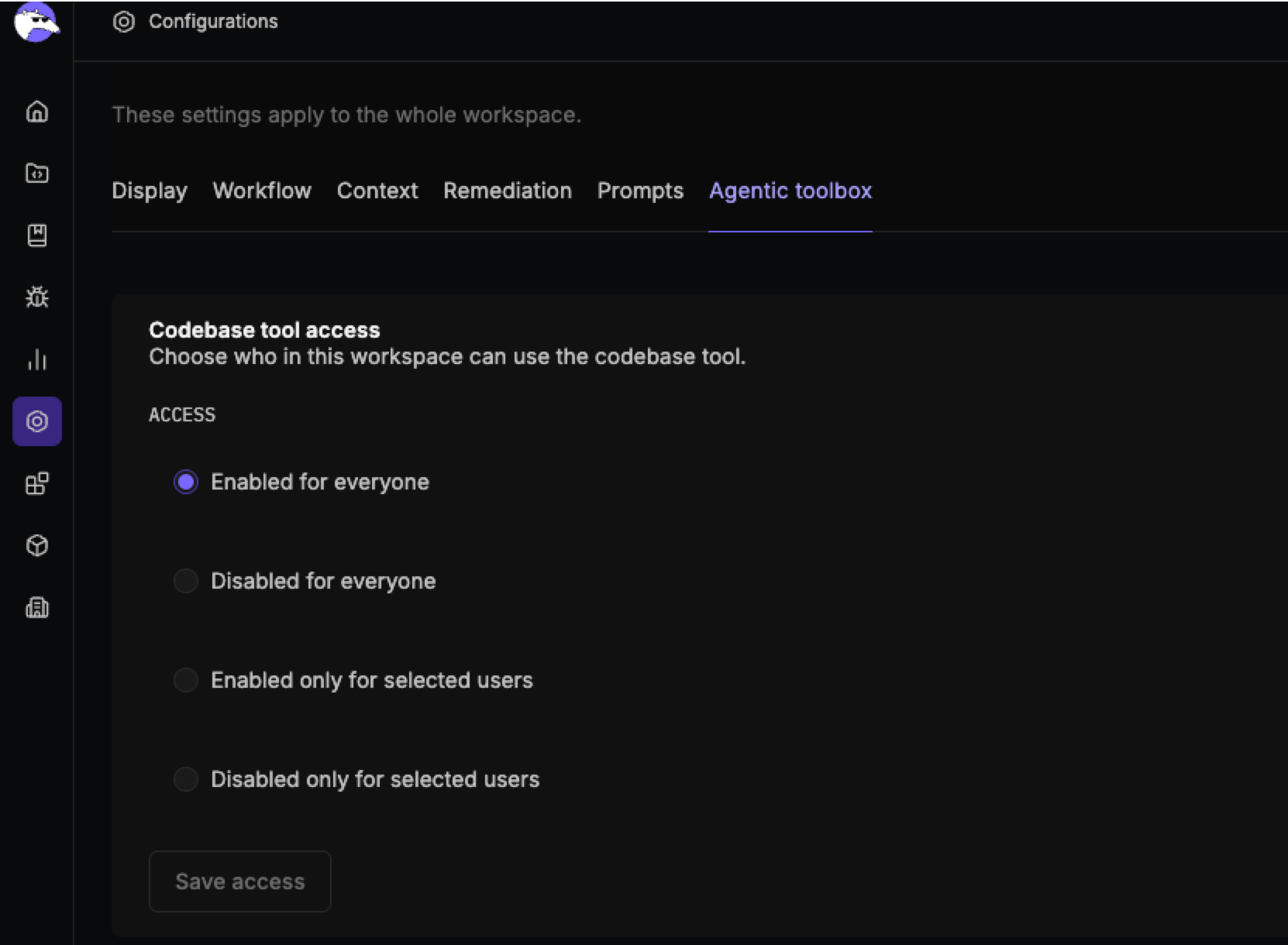
Task: Select the Agentic toolbox tab
Action: tap(790, 191)
